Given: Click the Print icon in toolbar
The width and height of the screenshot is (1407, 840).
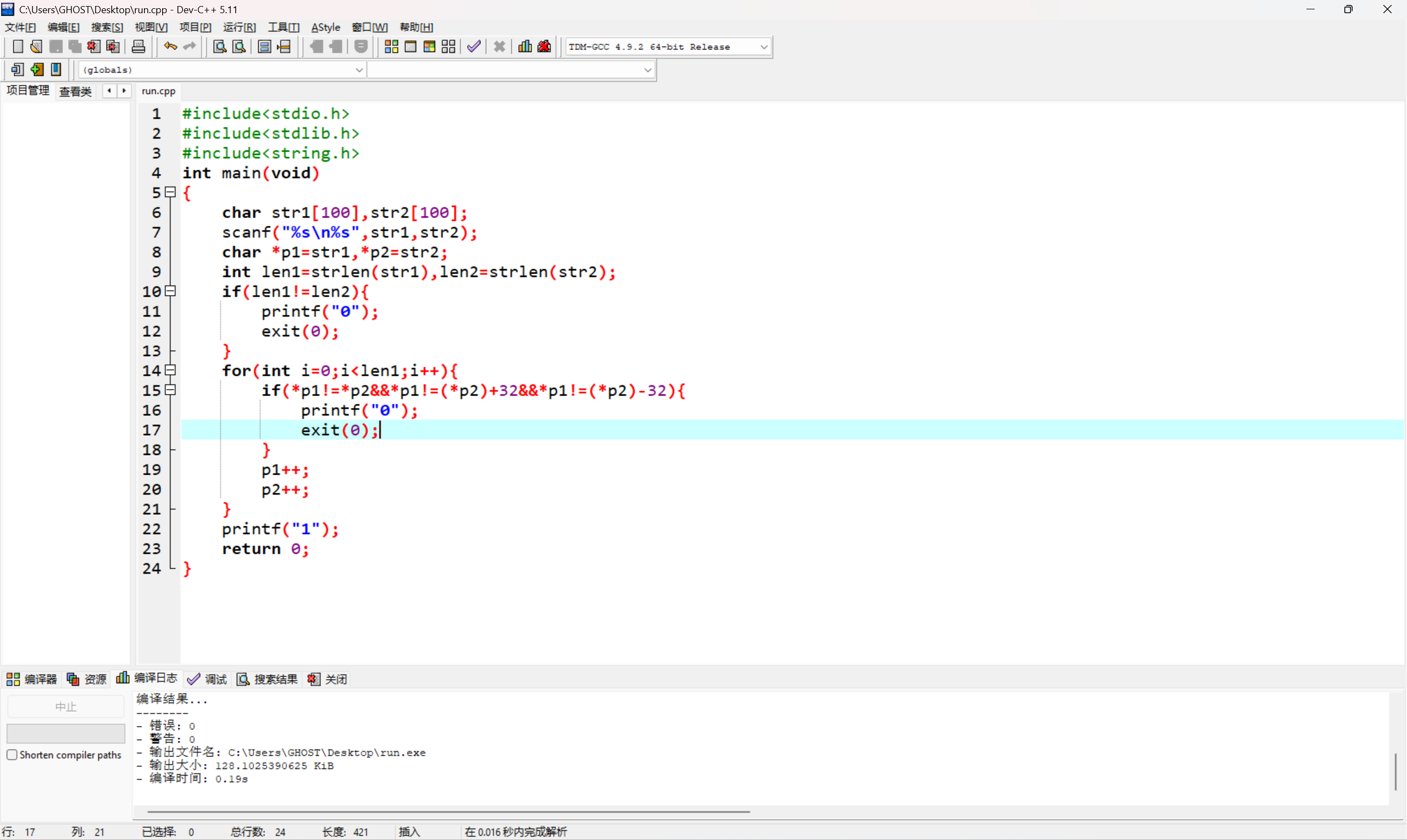Looking at the screenshot, I should [138, 46].
